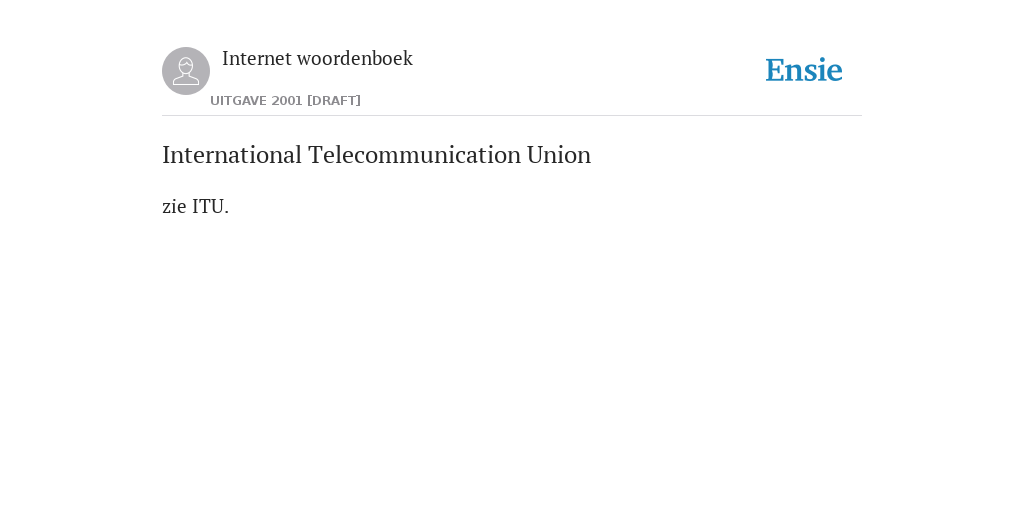Click the horizontal divider line under the header
This screenshot has height=512, width=1024.
tap(512, 116)
